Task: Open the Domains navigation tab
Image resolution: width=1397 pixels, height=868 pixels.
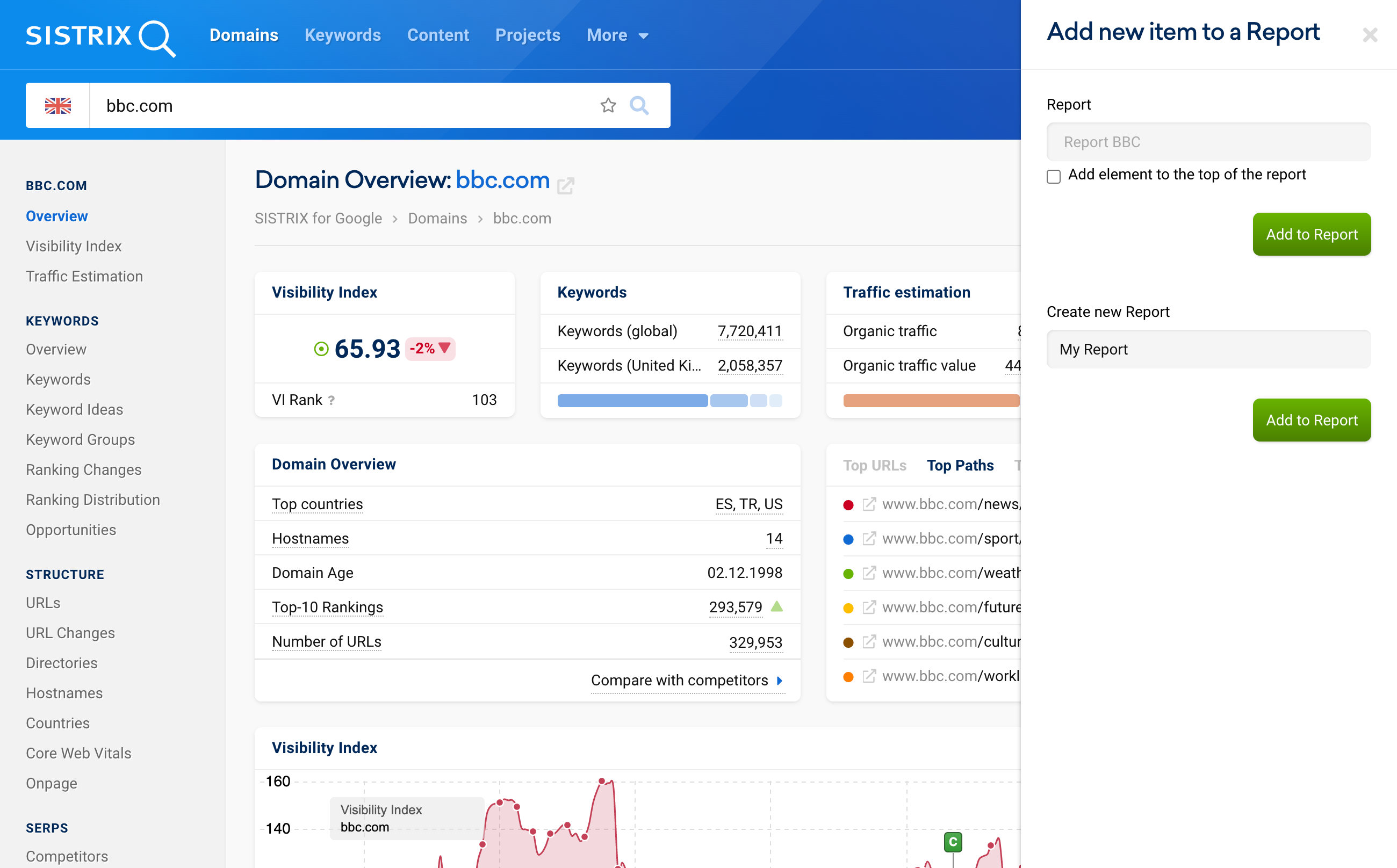Action: click(243, 35)
